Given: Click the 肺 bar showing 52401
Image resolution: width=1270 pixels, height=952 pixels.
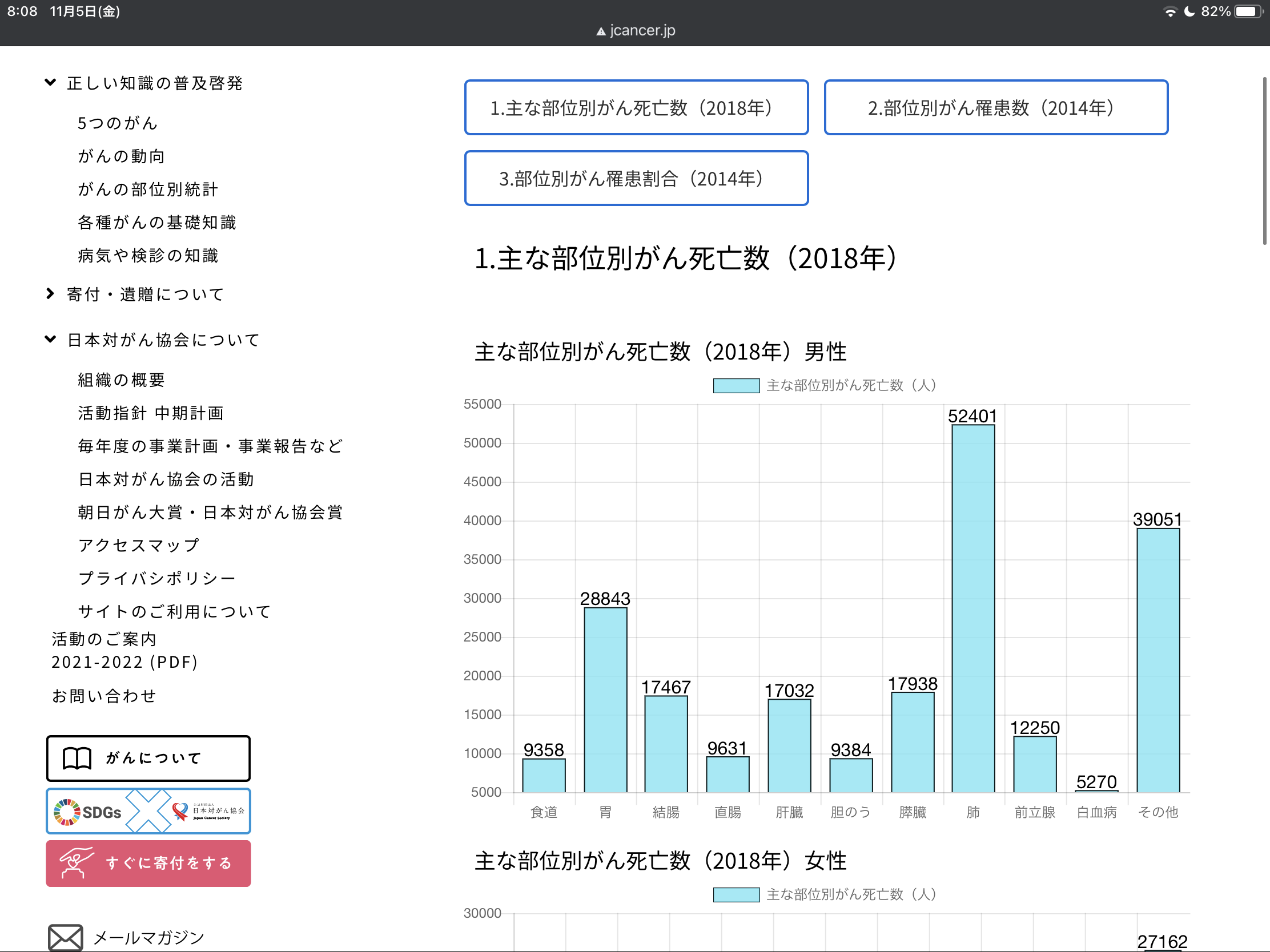Looking at the screenshot, I should click(972, 608).
